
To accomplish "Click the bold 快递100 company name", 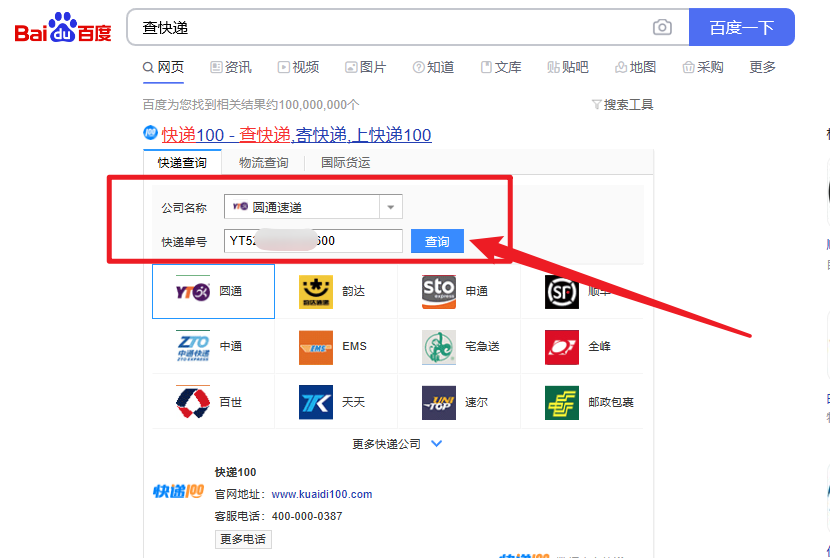I will coord(235,472).
